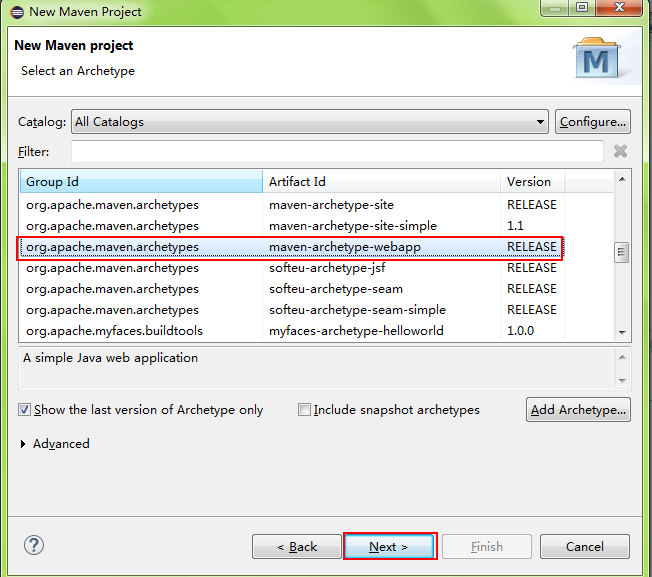Open help via question mark icon
Image resolution: width=652 pixels, height=577 pixels.
pyautogui.click(x=34, y=545)
